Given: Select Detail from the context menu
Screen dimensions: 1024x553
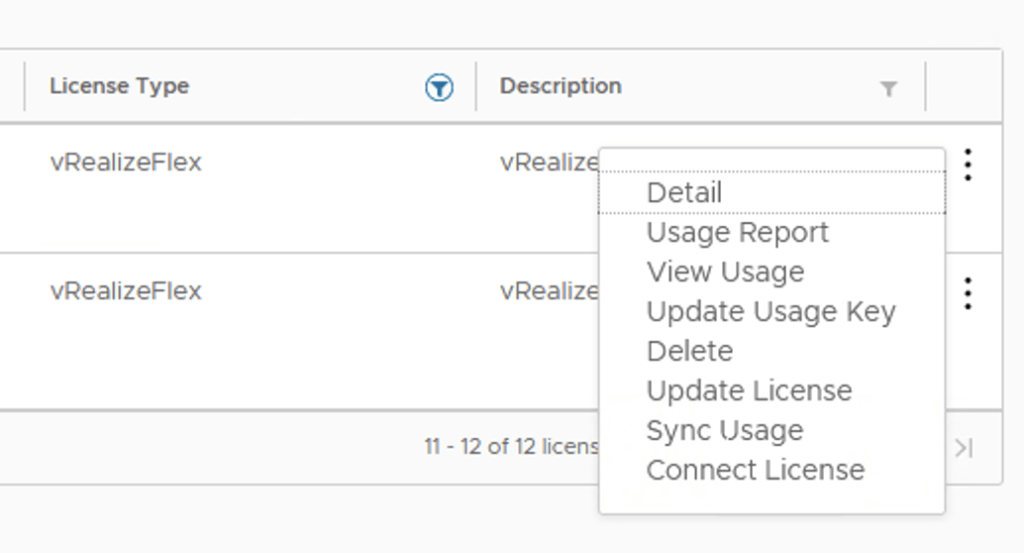Looking at the screenshot, I should click(684, 192).
